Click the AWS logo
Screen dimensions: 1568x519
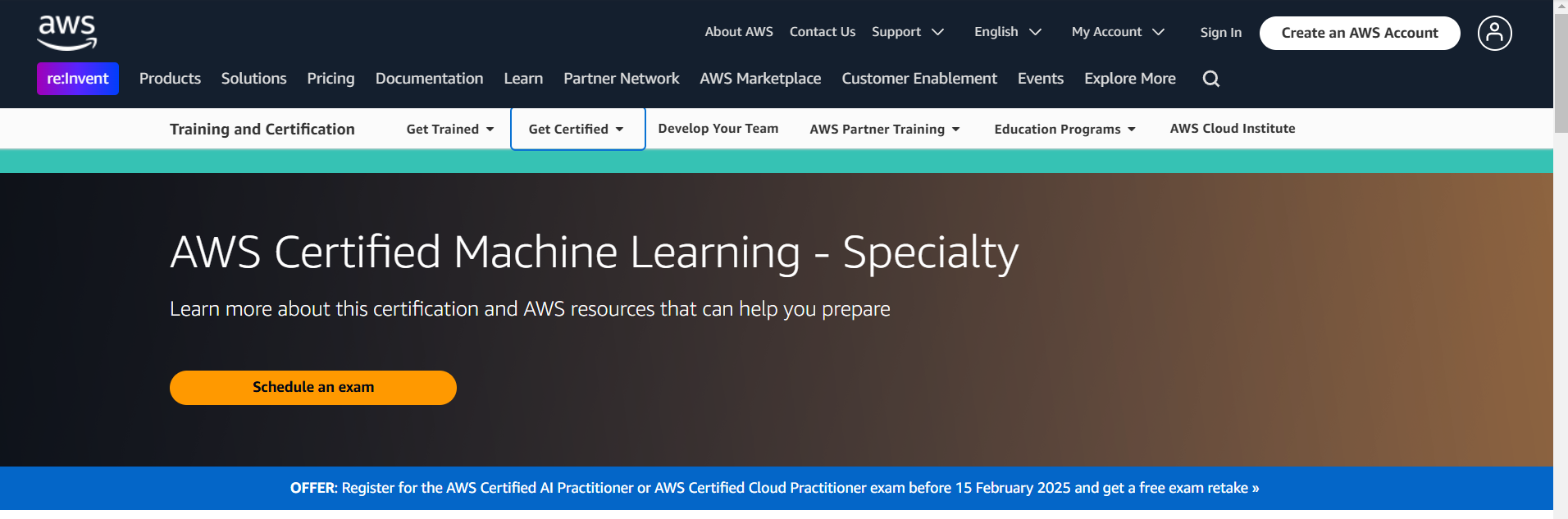pyautogui.click(x=67, y=33)
